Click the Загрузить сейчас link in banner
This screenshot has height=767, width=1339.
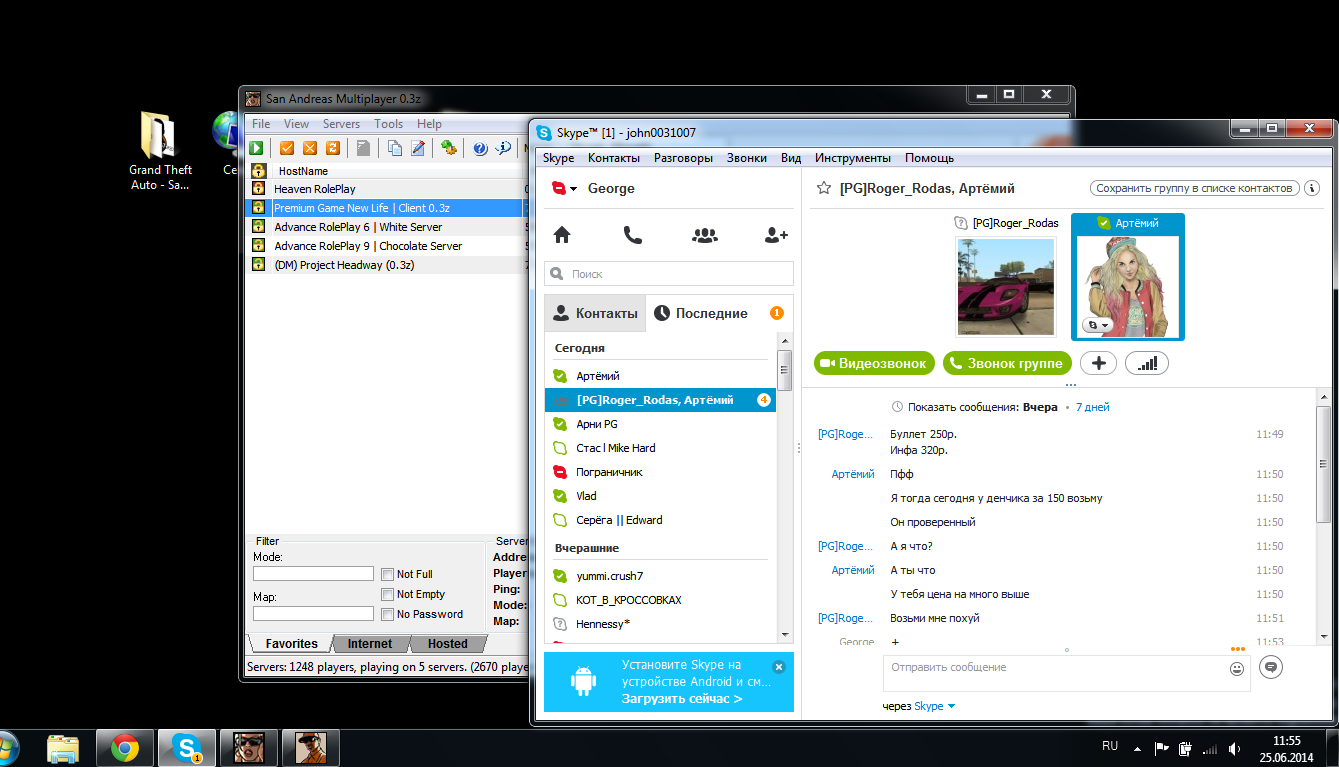pos(682,698)
